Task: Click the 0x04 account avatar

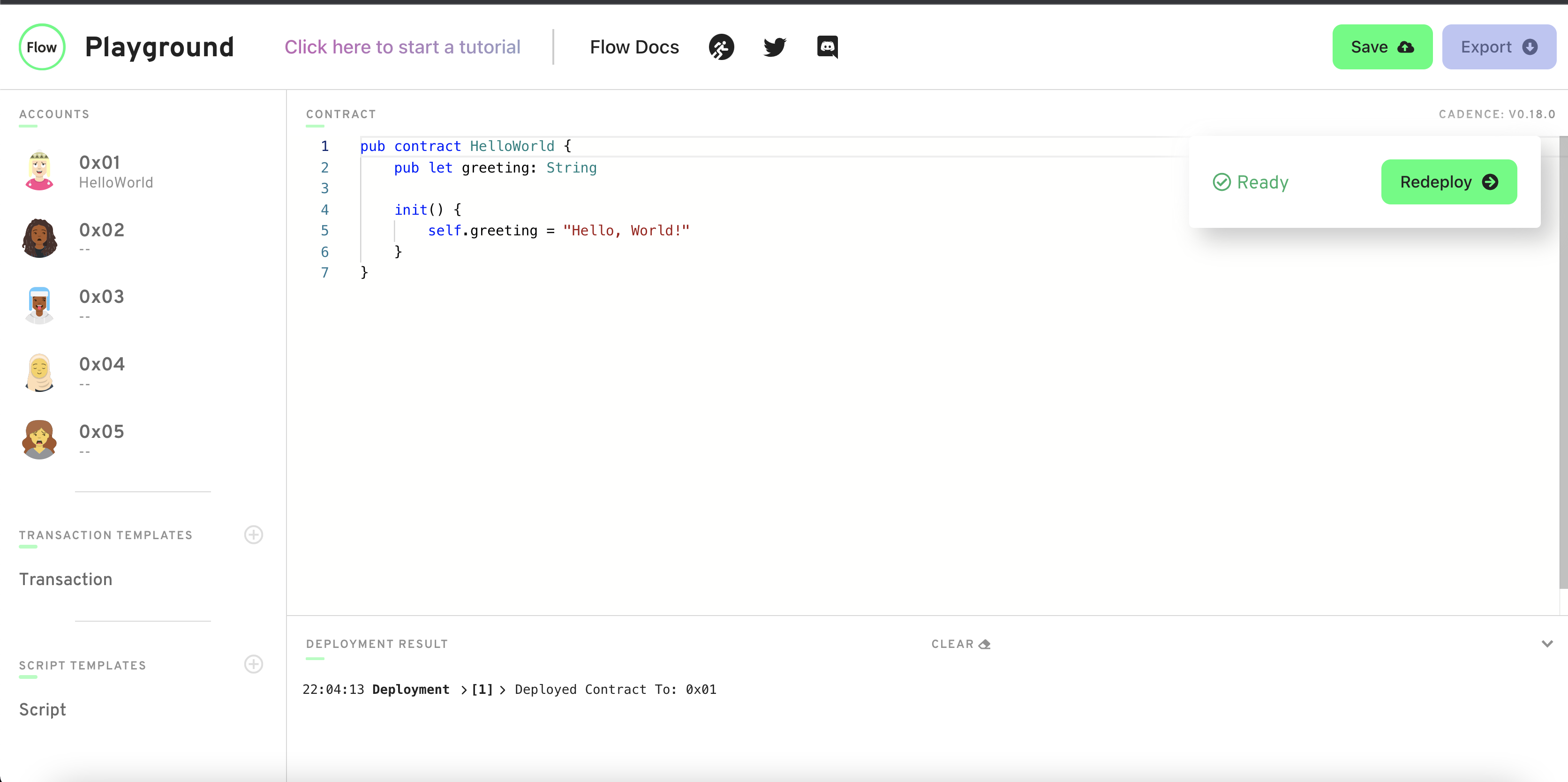Action: pos(39,372)
